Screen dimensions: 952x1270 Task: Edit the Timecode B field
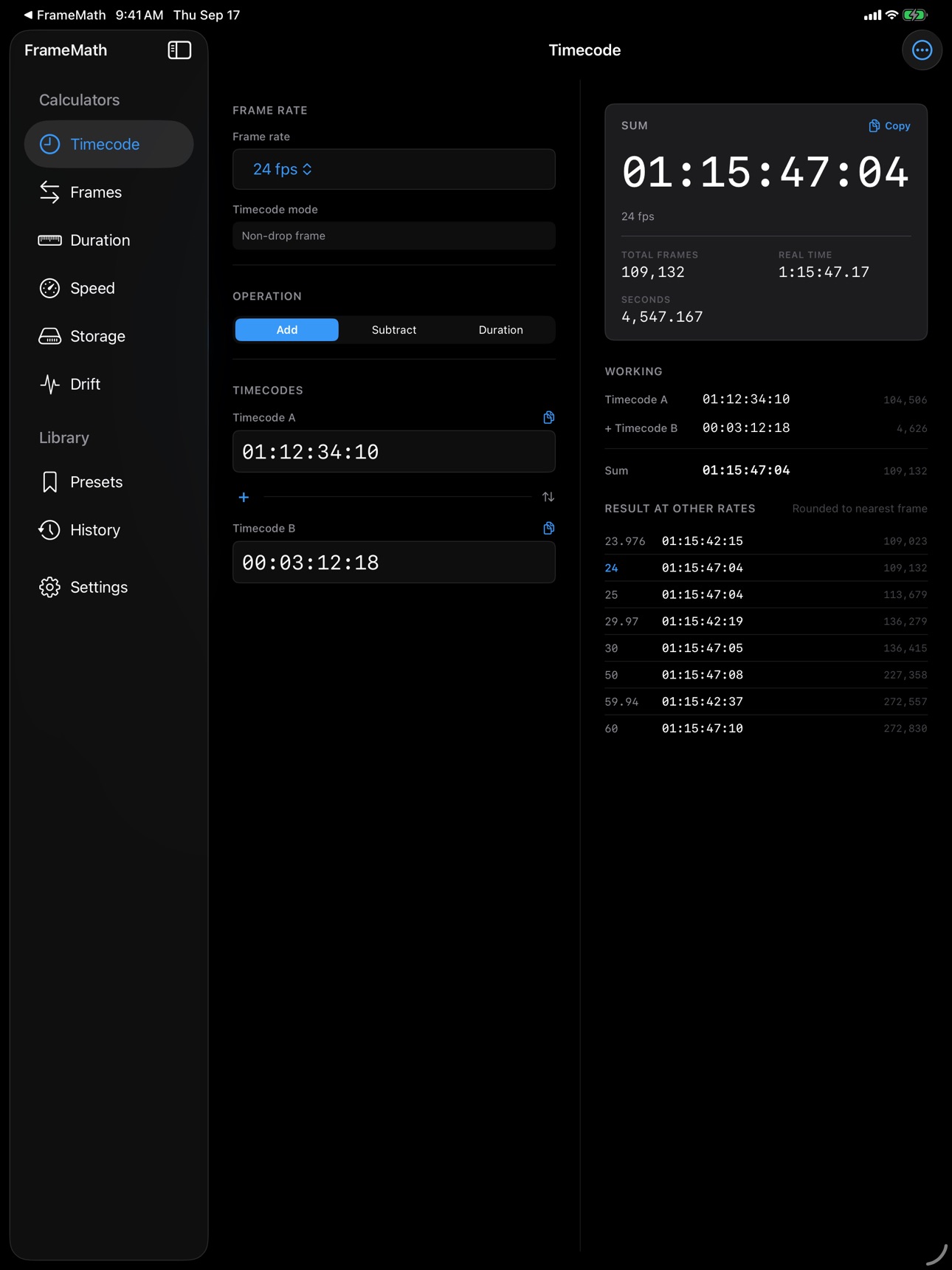pyautogui.click(x=394, y=563)
